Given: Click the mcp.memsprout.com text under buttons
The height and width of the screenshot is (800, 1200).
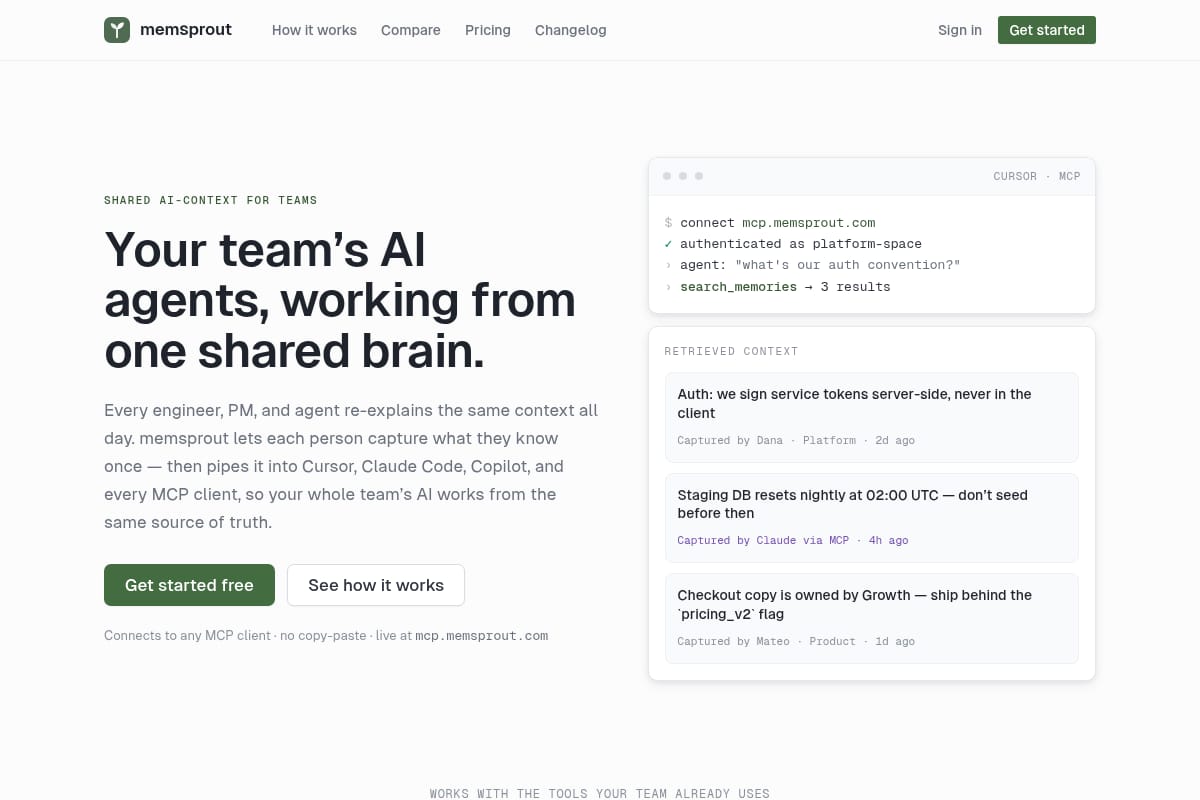Looking at the screenshot, I should (x=482, y=635).
